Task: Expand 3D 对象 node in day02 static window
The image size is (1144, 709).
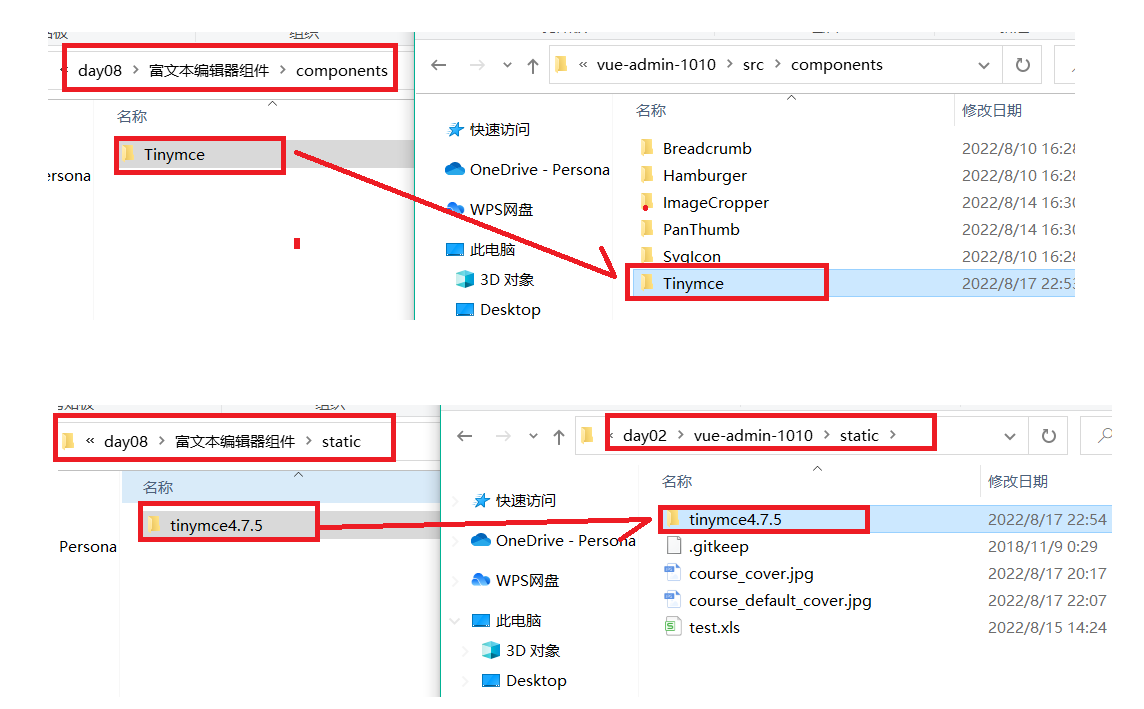Action: tap(465, 650)
